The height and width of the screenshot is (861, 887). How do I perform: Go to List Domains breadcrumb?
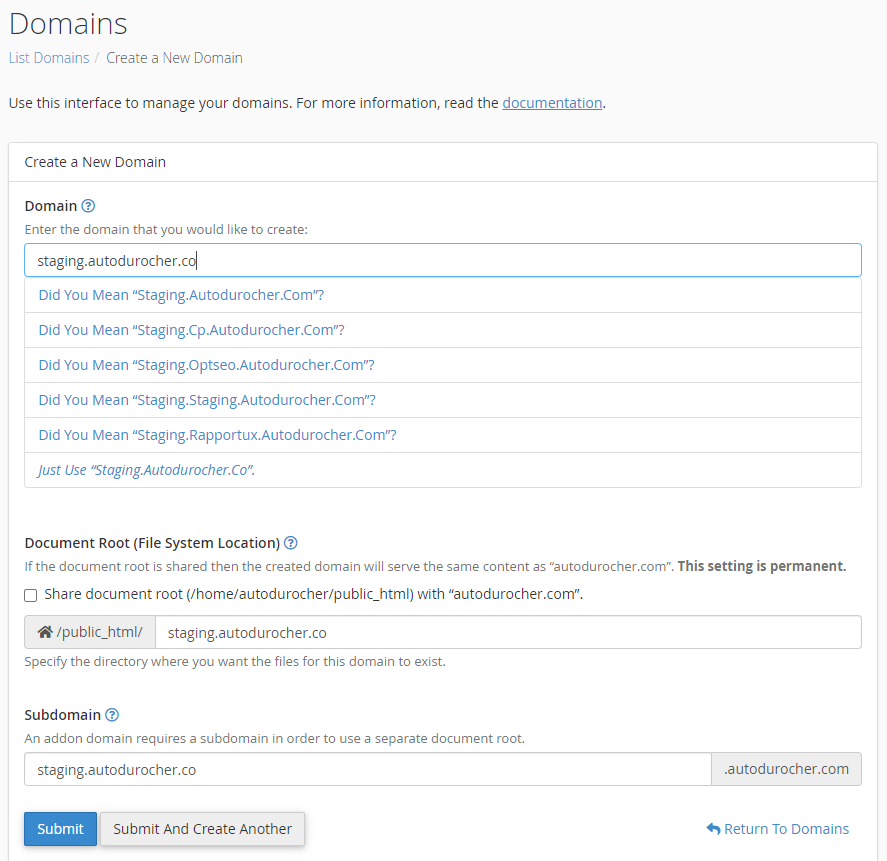point(49,58)
